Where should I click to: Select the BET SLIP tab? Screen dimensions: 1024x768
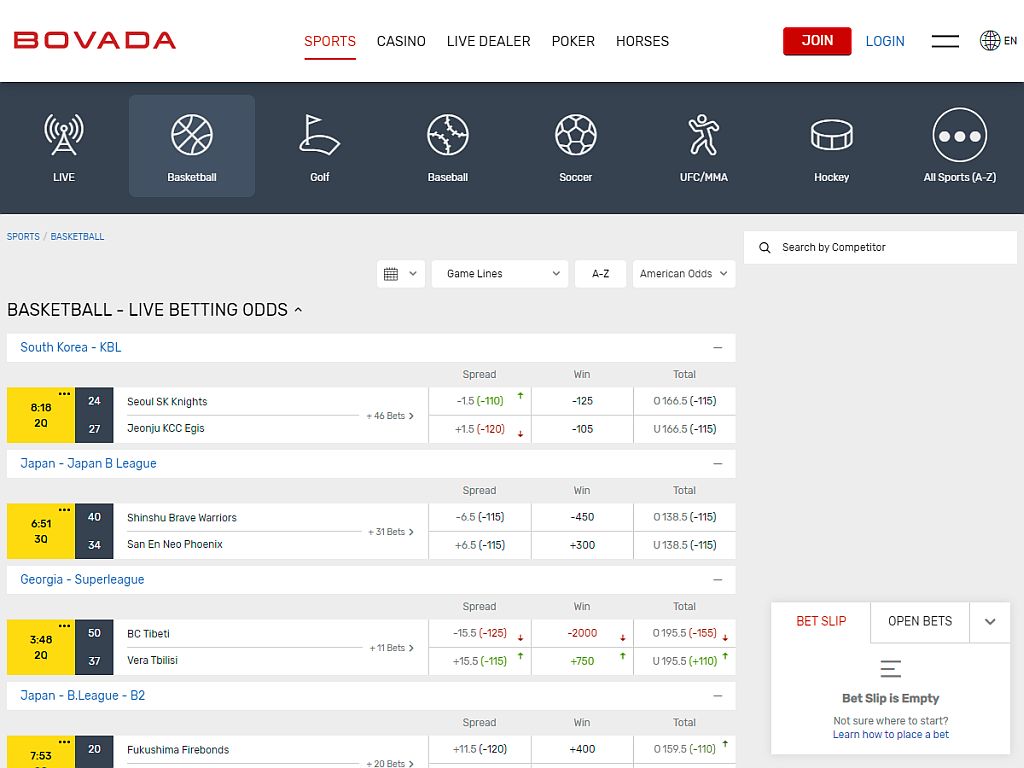[x=821, y=622]
